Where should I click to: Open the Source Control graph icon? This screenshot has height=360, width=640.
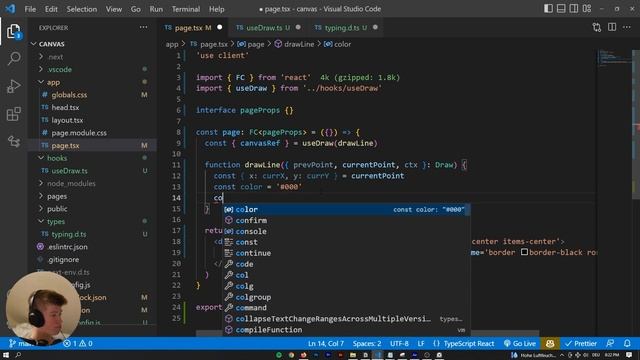(13, 141)
